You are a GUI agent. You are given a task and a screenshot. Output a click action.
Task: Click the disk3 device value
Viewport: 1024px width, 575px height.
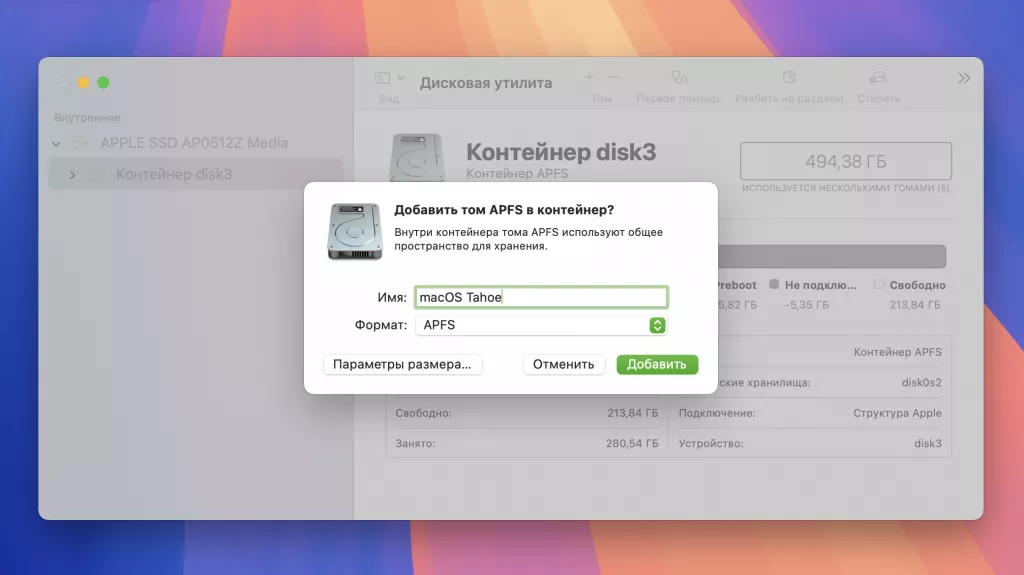click(927, 443)
